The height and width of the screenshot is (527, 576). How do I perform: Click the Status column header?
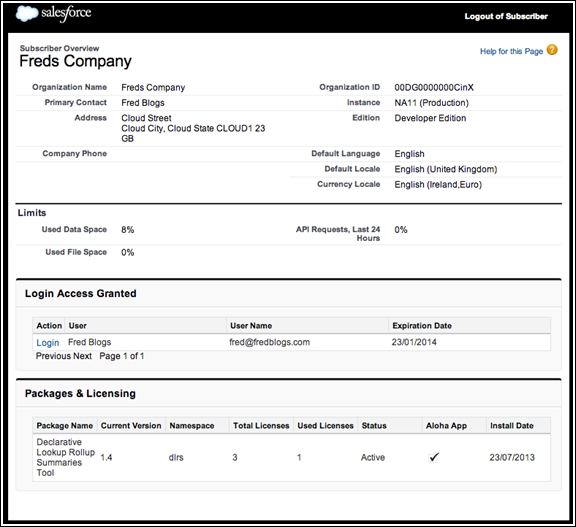click(x=390, y=426)
